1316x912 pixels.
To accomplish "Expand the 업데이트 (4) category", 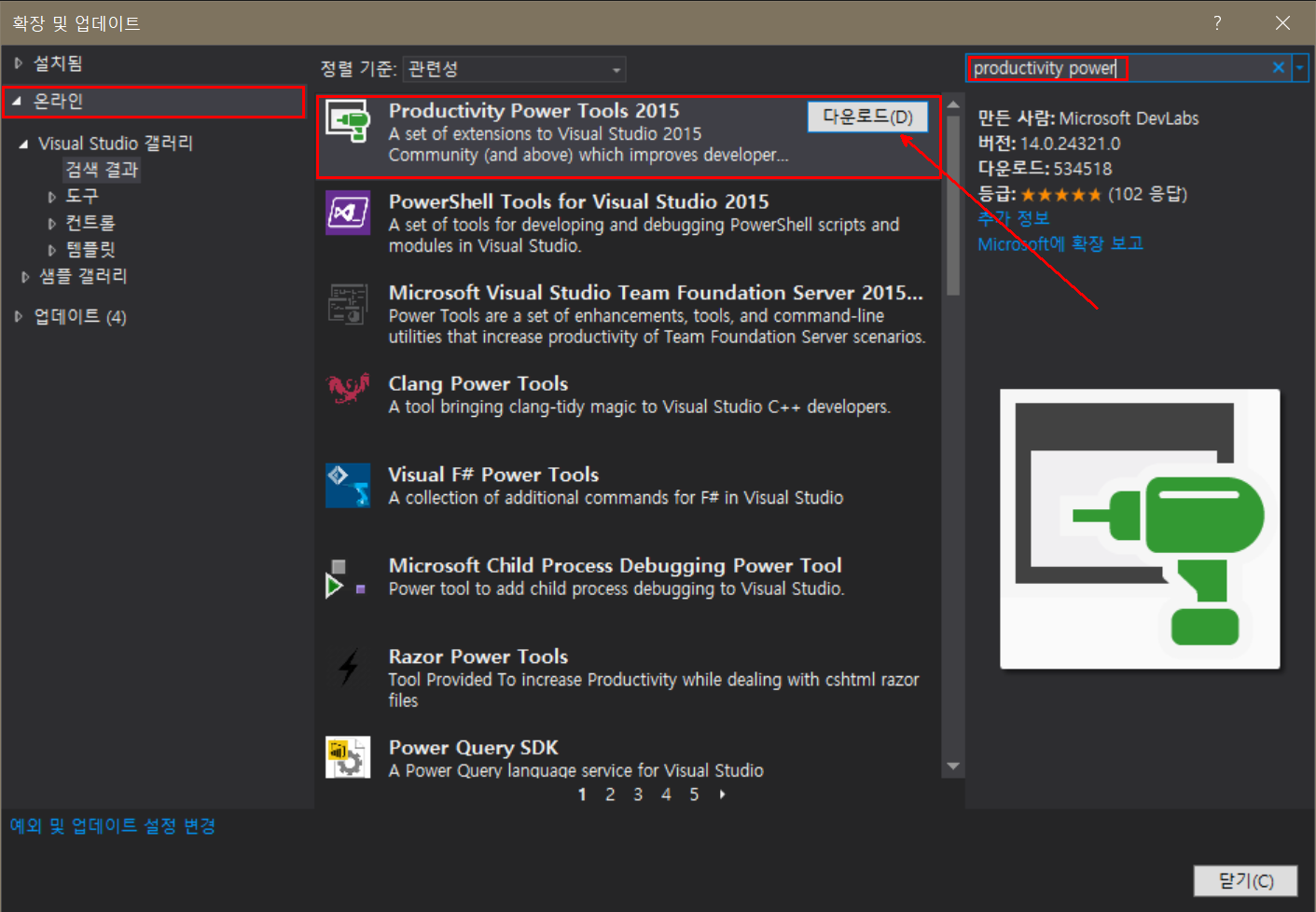I will [x=18, y=316].
